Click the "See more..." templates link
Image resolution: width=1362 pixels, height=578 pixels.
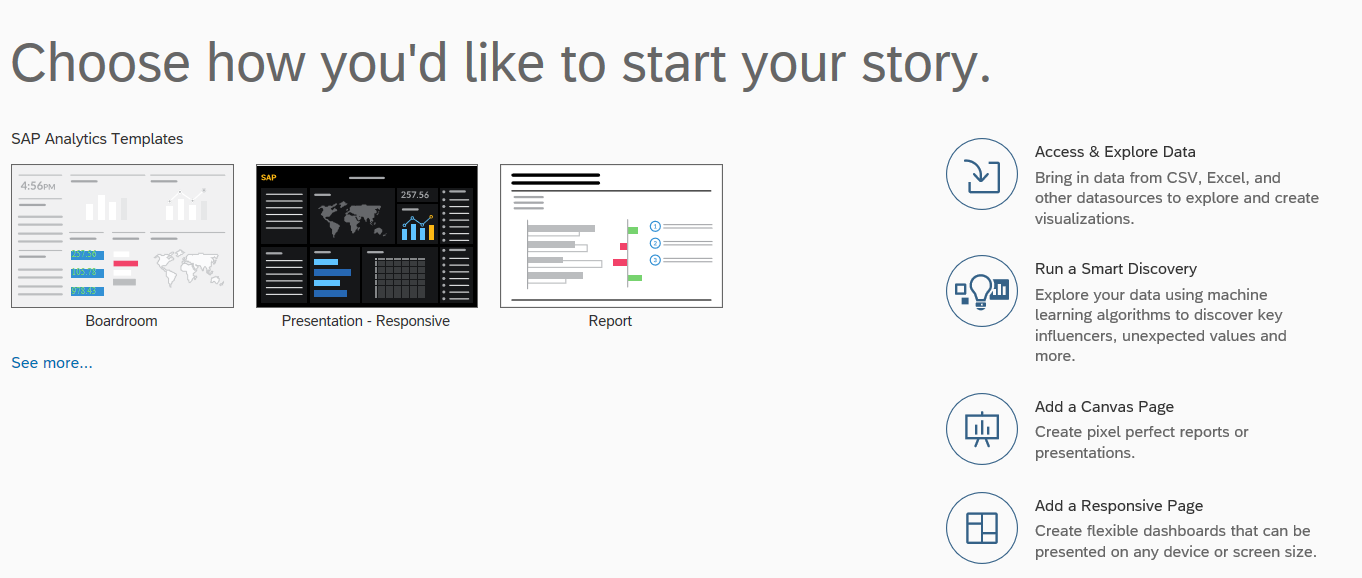pyautogui.click(x=52, y=363)
